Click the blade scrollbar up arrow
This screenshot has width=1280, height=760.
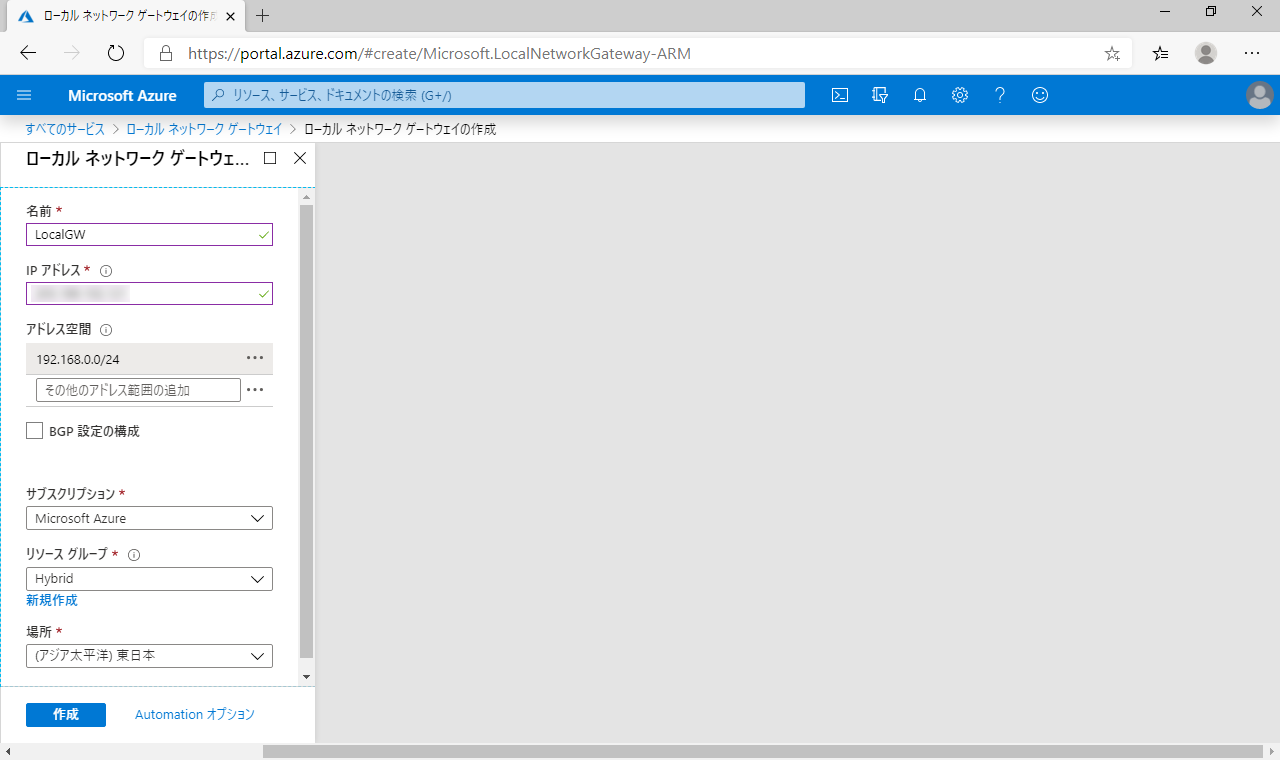pyautogui.click(x=307, y=197)
